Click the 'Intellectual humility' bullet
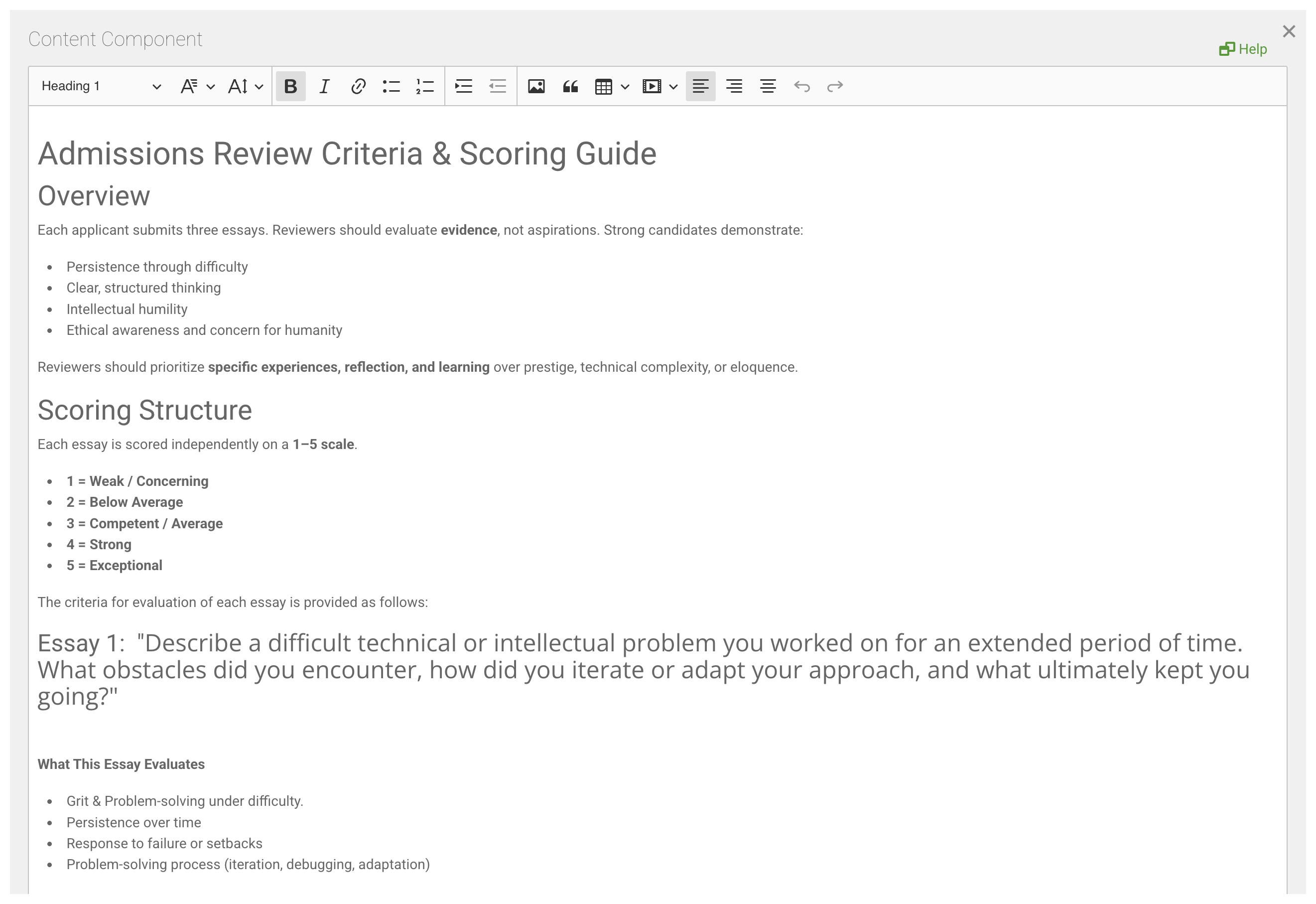 click(127, 309)
